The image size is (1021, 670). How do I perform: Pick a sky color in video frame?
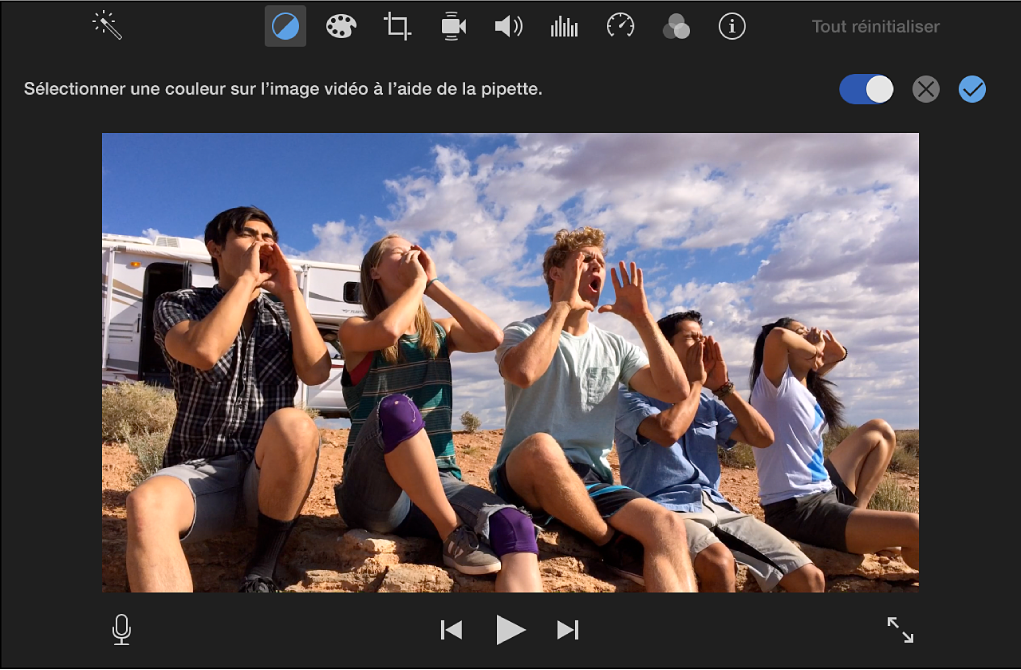tap(250, 175)
